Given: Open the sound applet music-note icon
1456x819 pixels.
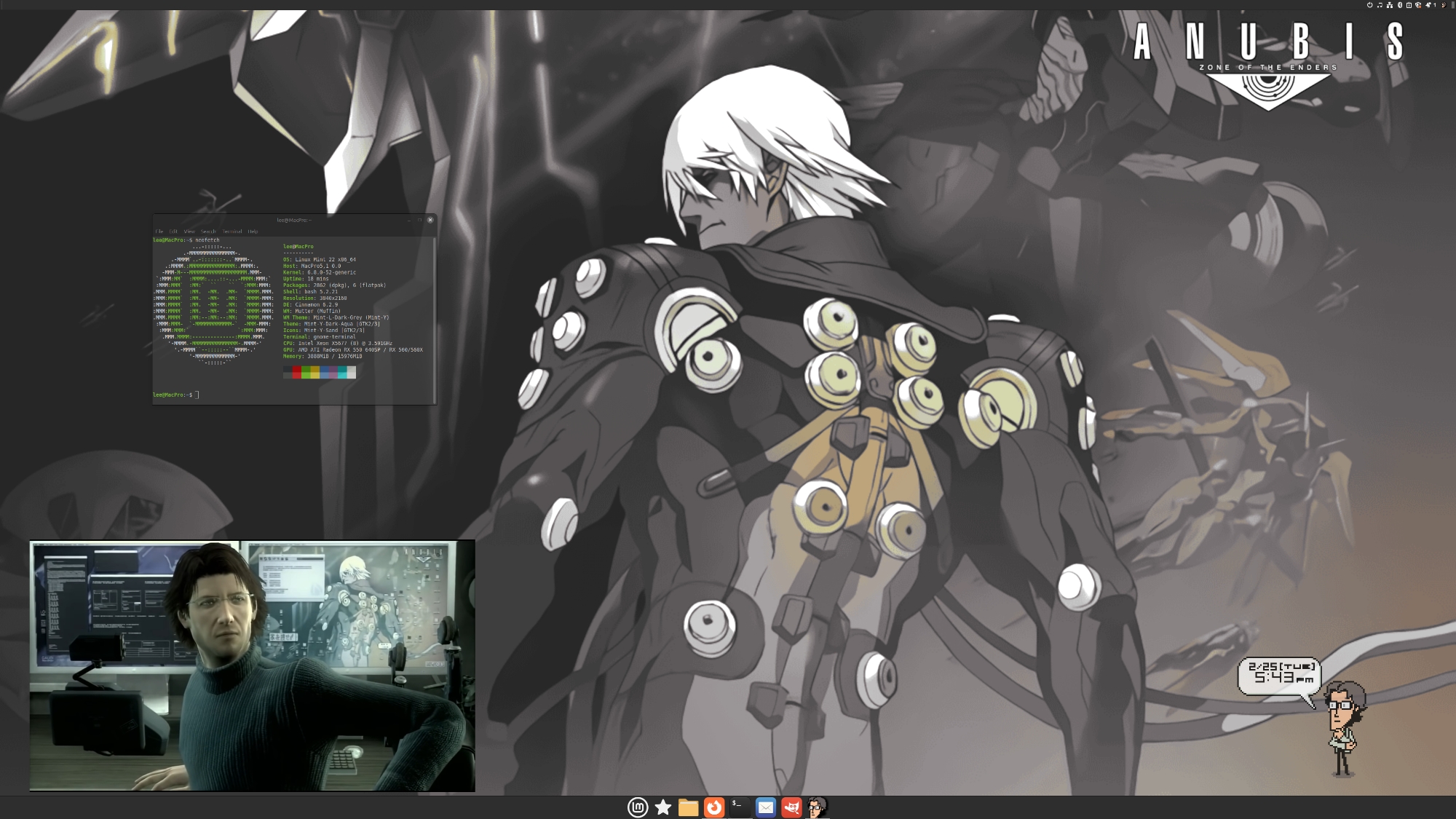Looking at the screenshot, I should point(1380,5).
